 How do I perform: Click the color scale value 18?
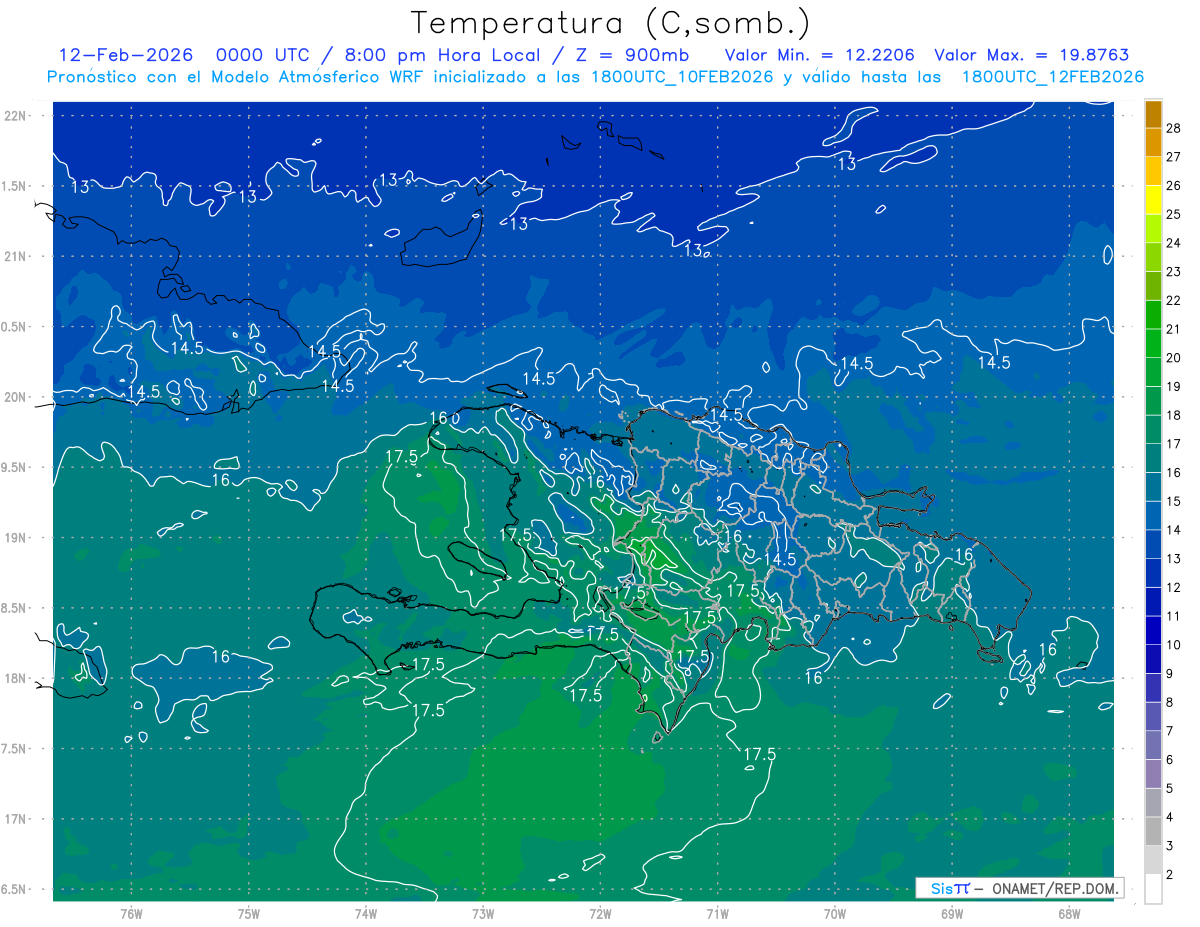pyautogui.click(x=1174, y=415)
